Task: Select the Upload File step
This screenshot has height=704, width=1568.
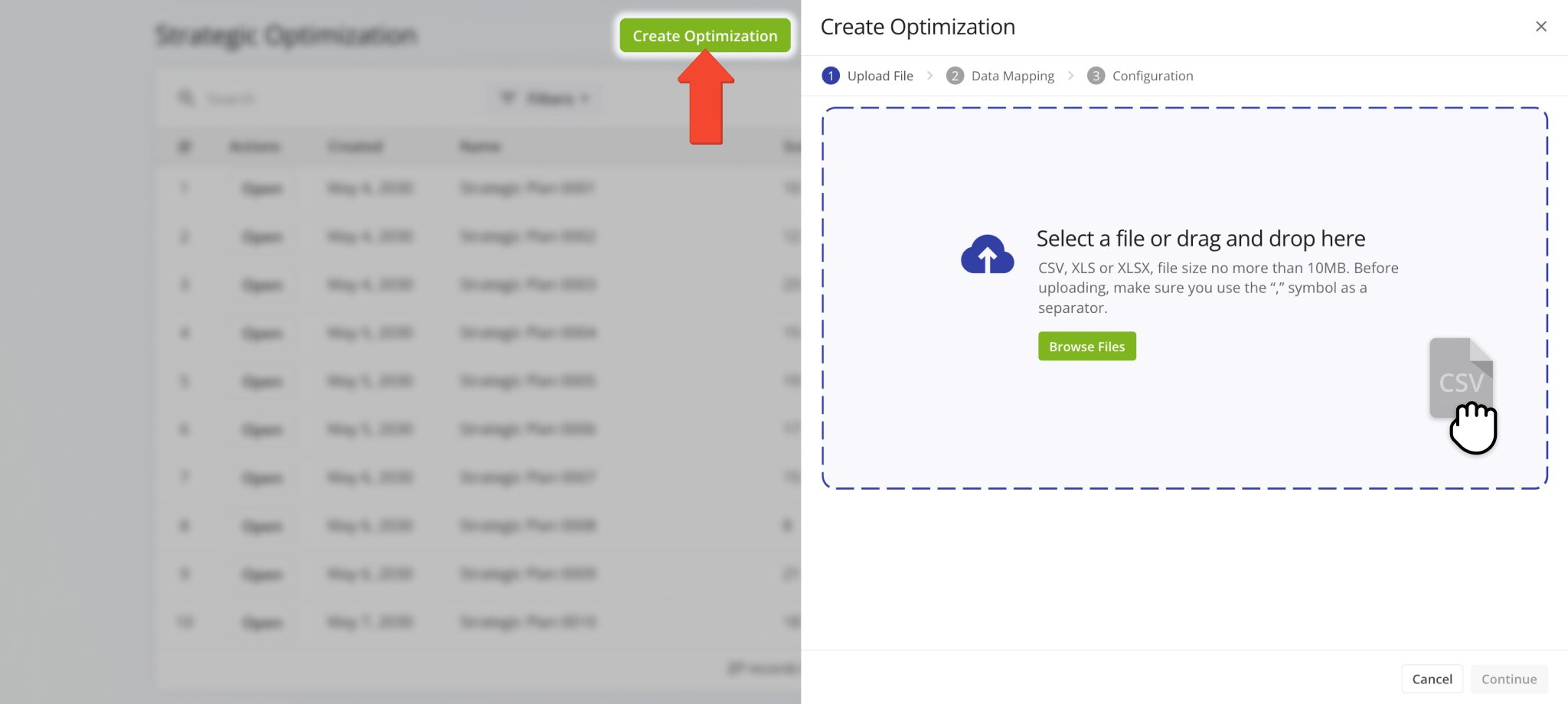Action: (x=867, y=76)
